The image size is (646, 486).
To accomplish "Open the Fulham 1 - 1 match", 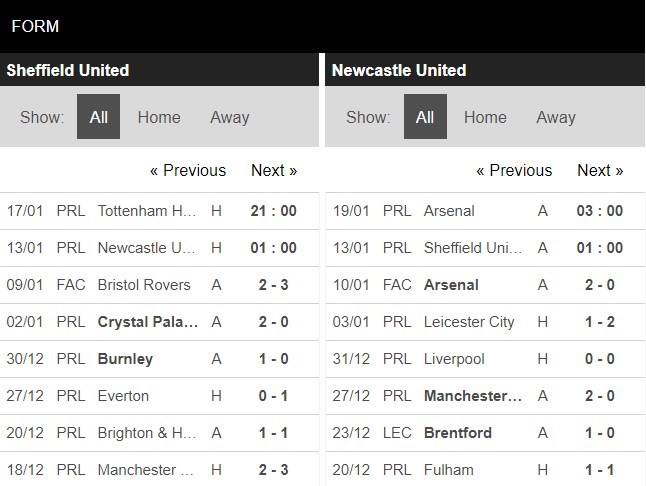I will pos(485,469).
